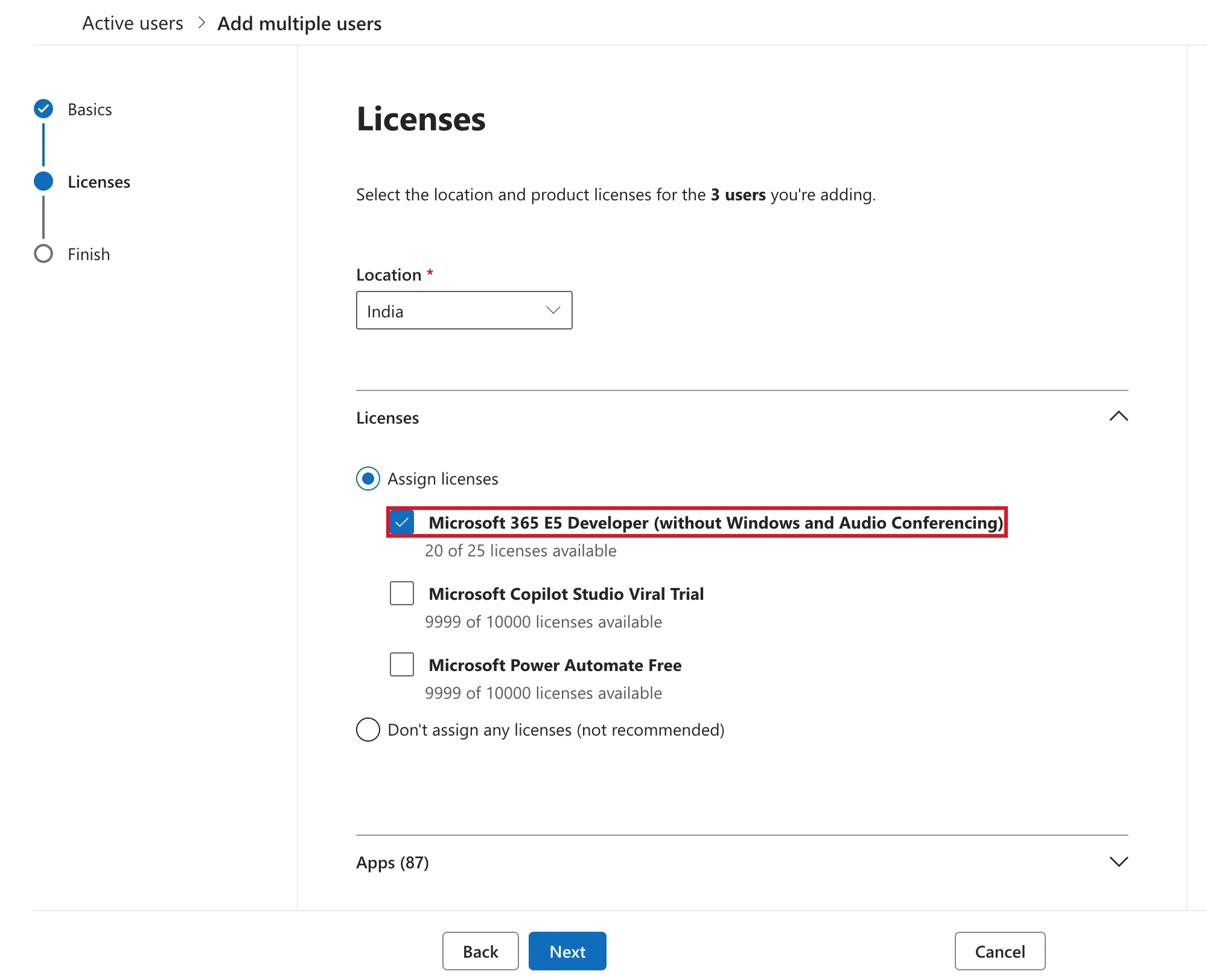
Task: Click the '20 of 25 licenses available' text
Action: pyautogui.click(x=521, y=550)
